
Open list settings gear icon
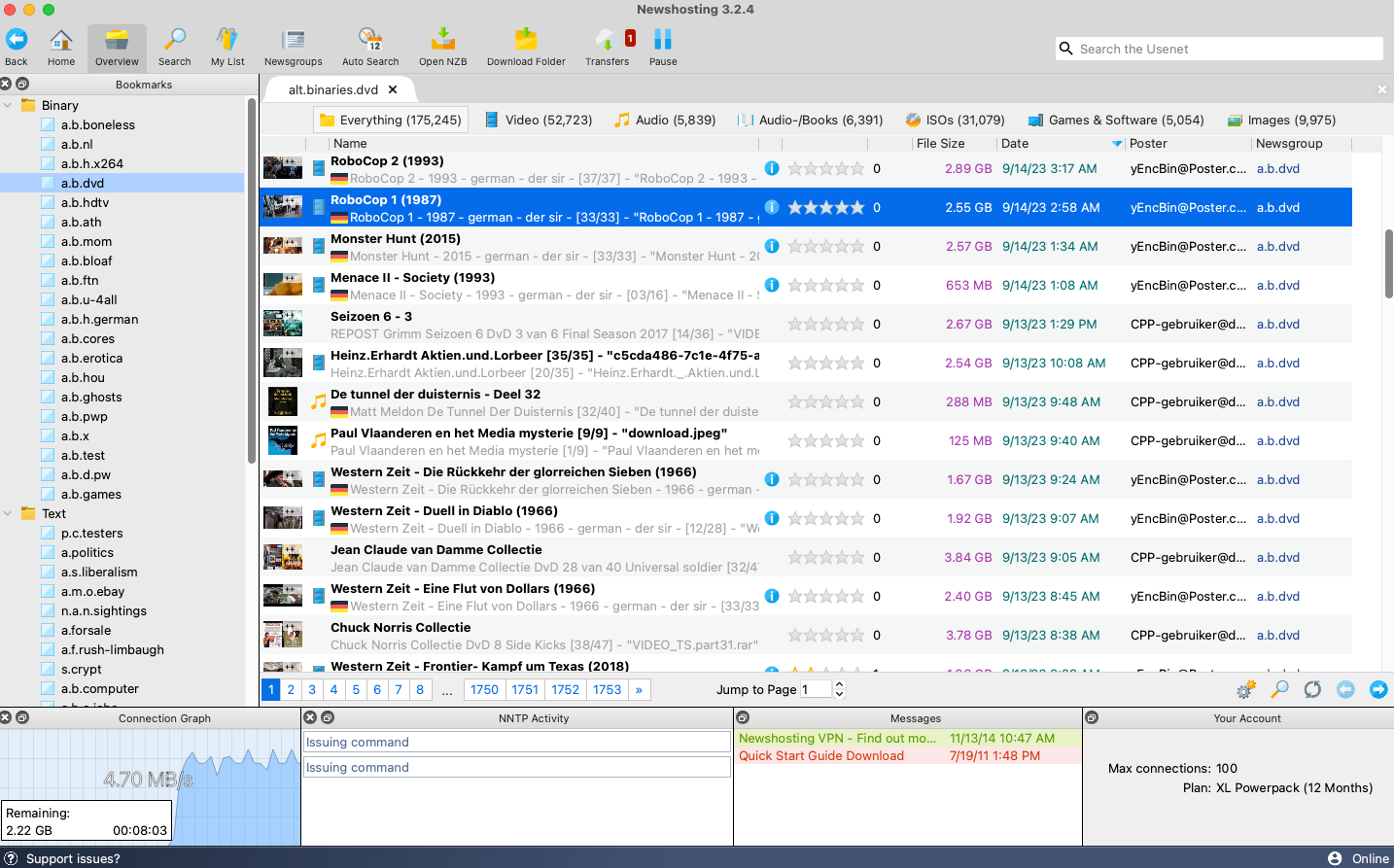(1245, 689)
